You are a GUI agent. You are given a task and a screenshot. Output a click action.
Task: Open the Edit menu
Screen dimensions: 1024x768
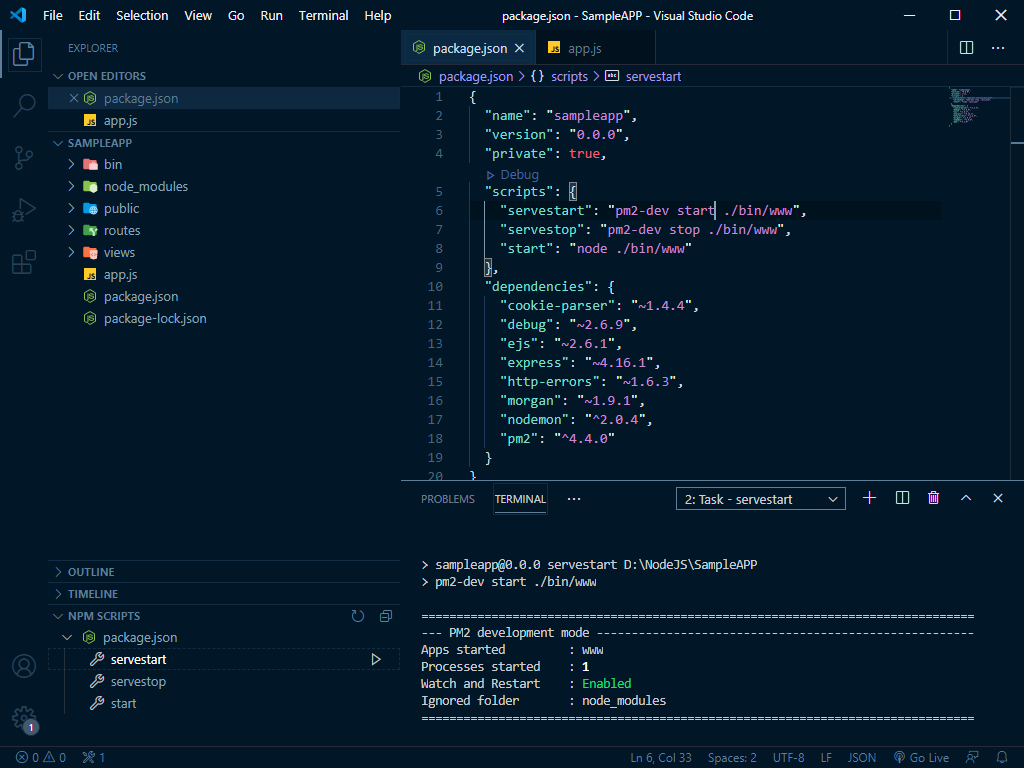89,15
